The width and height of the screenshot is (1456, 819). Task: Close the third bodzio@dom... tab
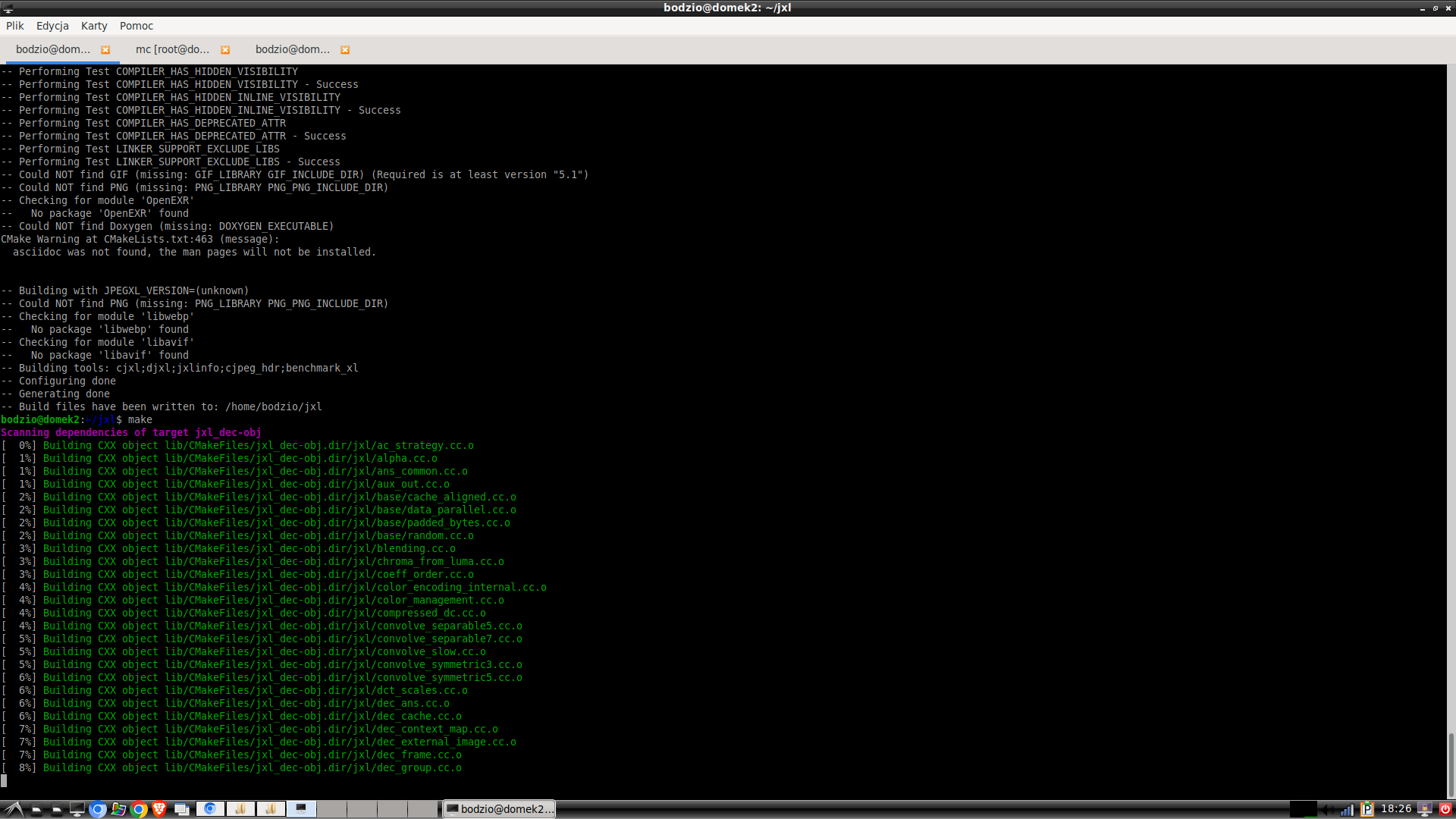point(345,50)
